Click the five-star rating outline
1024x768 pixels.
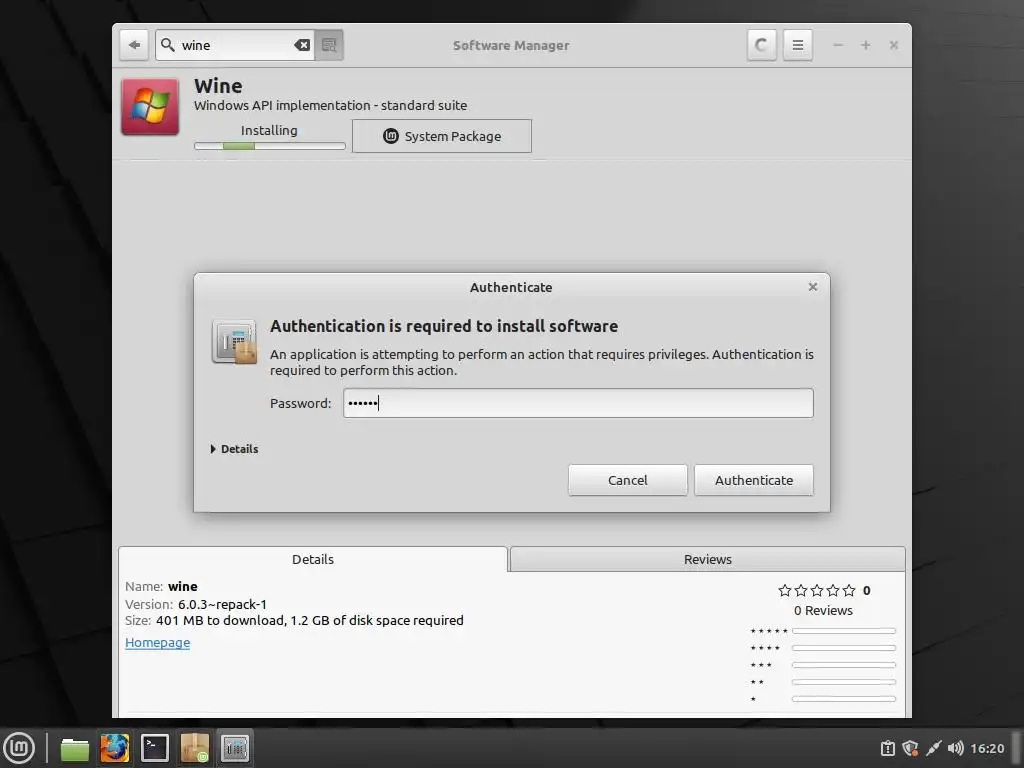[x=816, y=590]
